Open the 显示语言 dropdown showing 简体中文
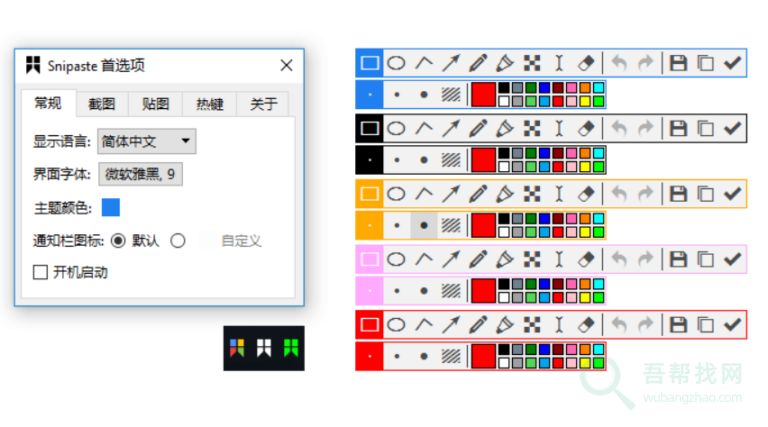Screen dimensions: 768x427 (x=147, y=141)
